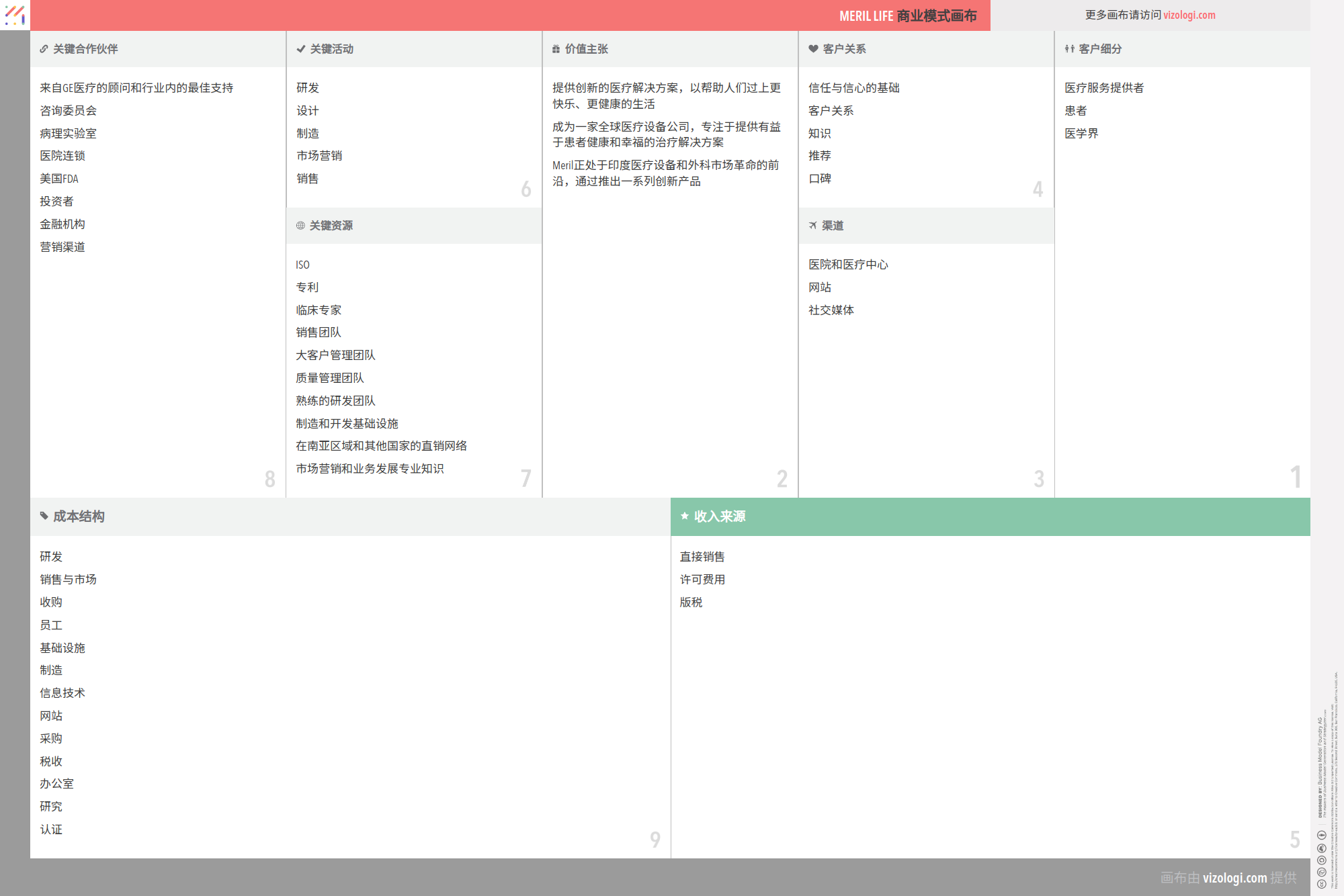Click the link icon beside 关键合作伙伴
1344x896 pixels.
[44, 49]
